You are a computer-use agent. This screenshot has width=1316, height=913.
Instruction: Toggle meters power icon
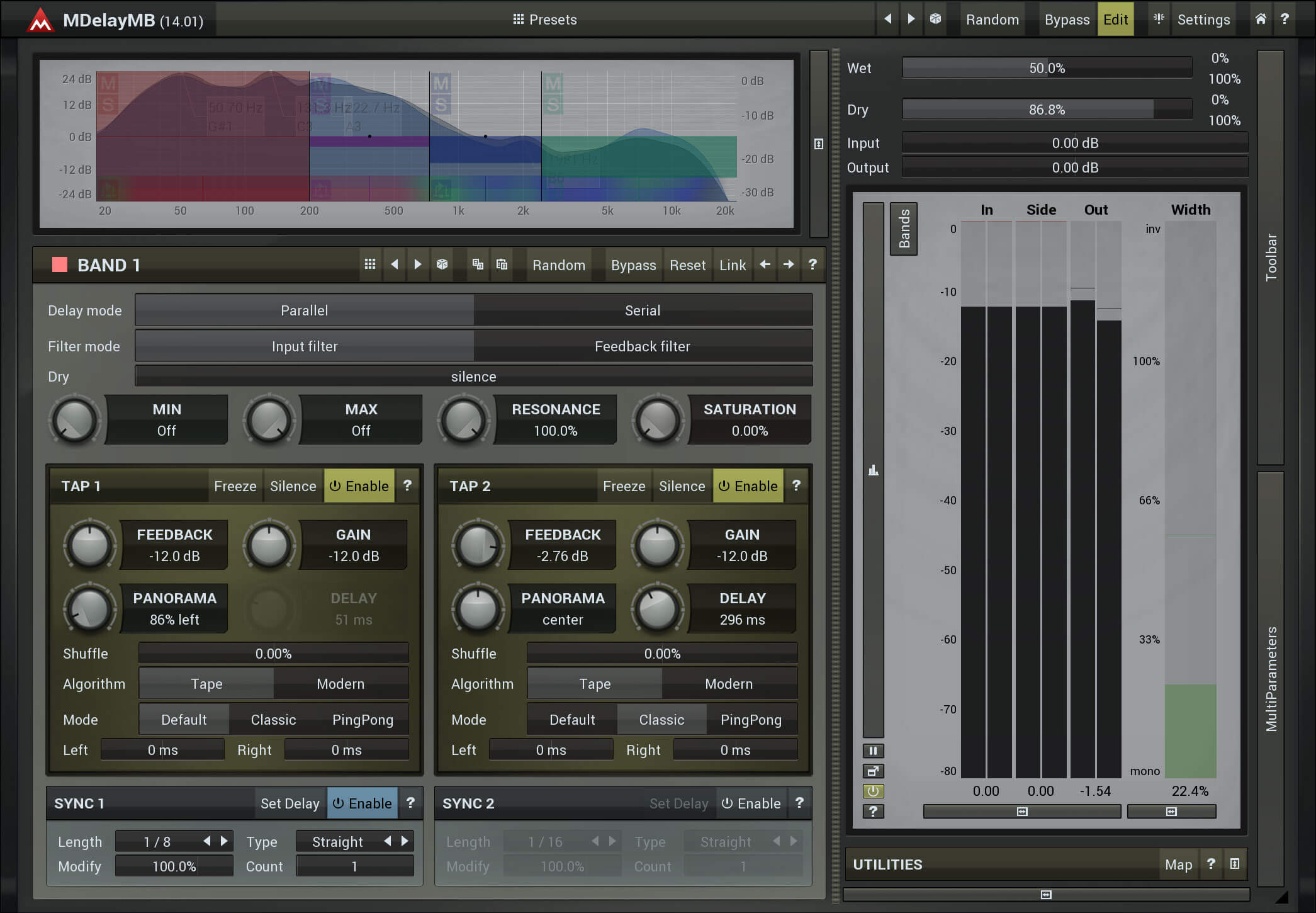pyautogui.click(x=873, y=791)
